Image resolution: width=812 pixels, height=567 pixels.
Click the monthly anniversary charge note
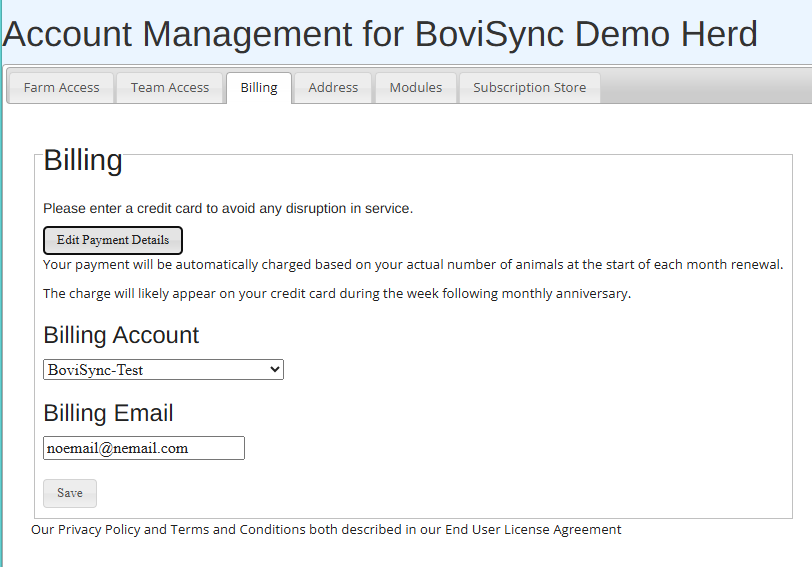point(337,294)
